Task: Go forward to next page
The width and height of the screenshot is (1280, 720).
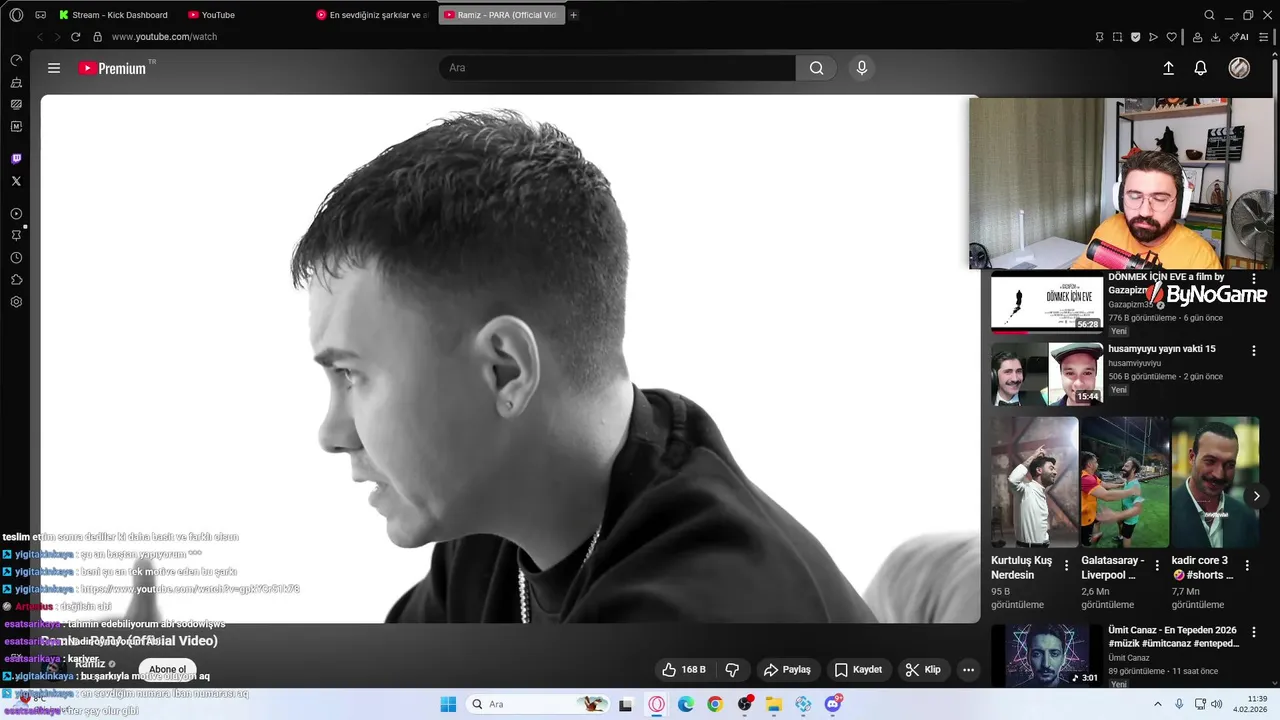Action: pos(57,37)
